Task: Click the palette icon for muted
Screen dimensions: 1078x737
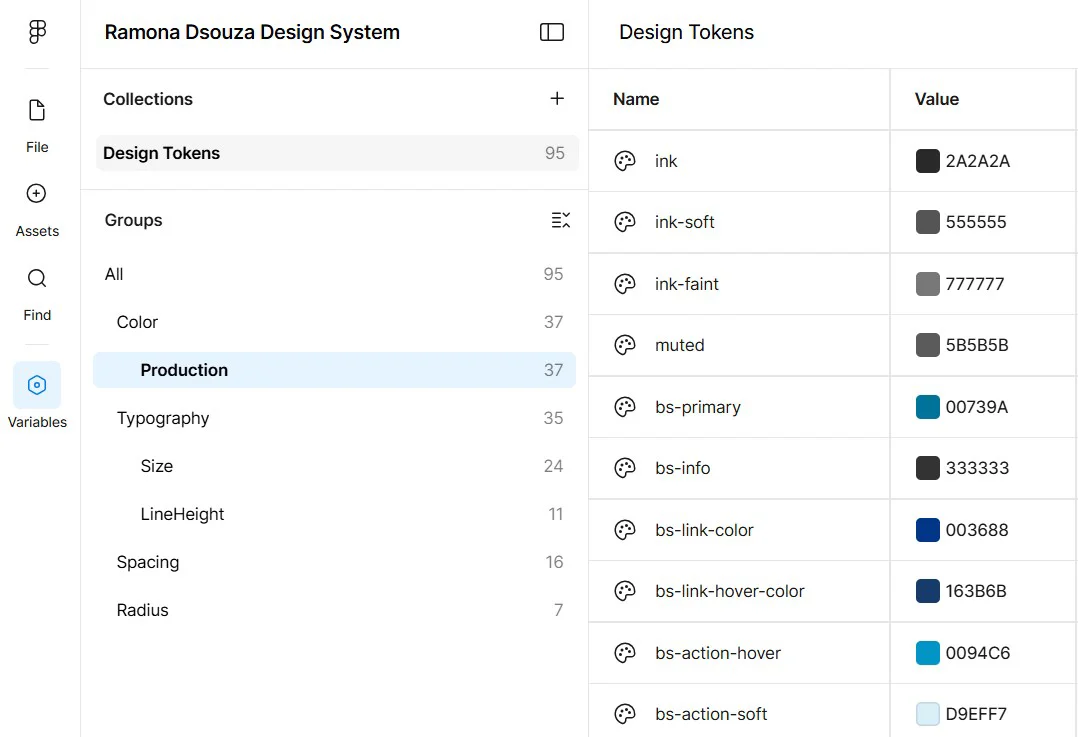Action: (x=625, y=345)
